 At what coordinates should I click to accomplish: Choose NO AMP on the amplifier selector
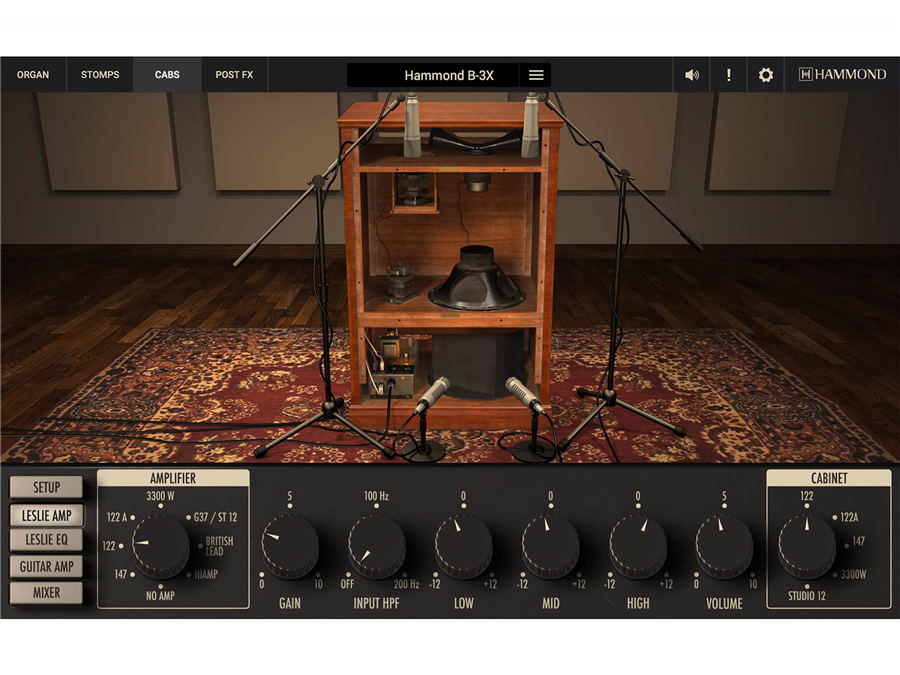click(160, 595)
